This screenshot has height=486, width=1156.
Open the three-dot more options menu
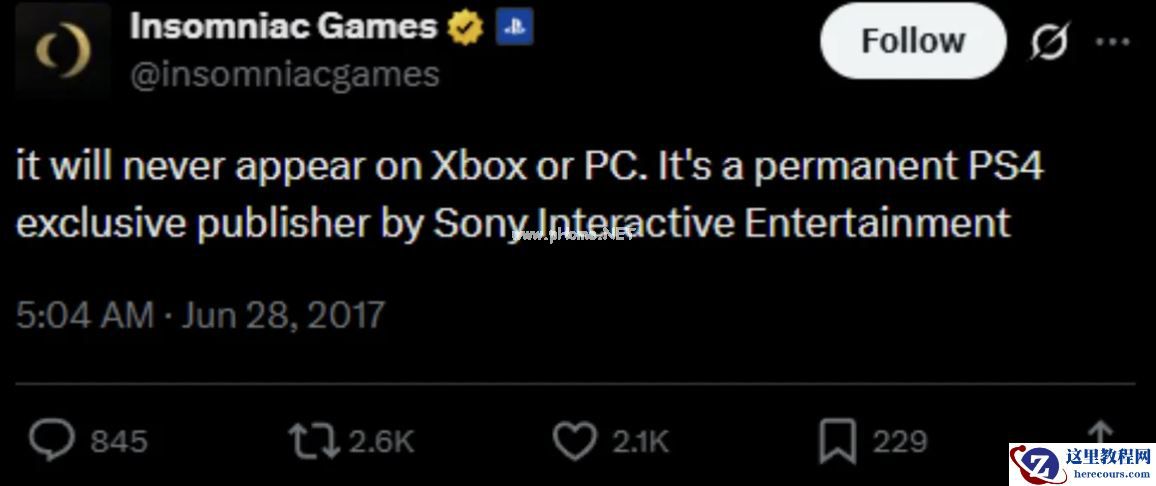click(1113, 42)
